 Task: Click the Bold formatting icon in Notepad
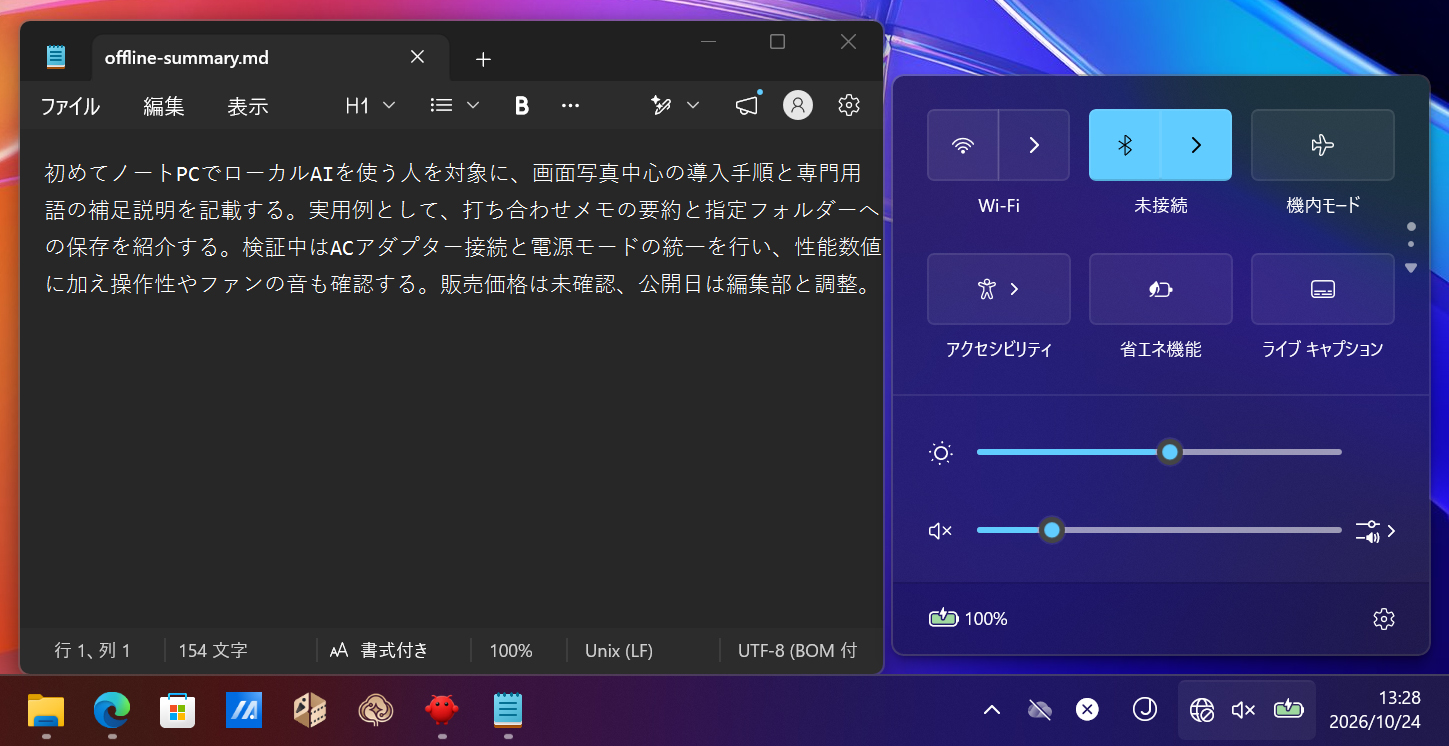pyautogui.click(x=521, y=105)
